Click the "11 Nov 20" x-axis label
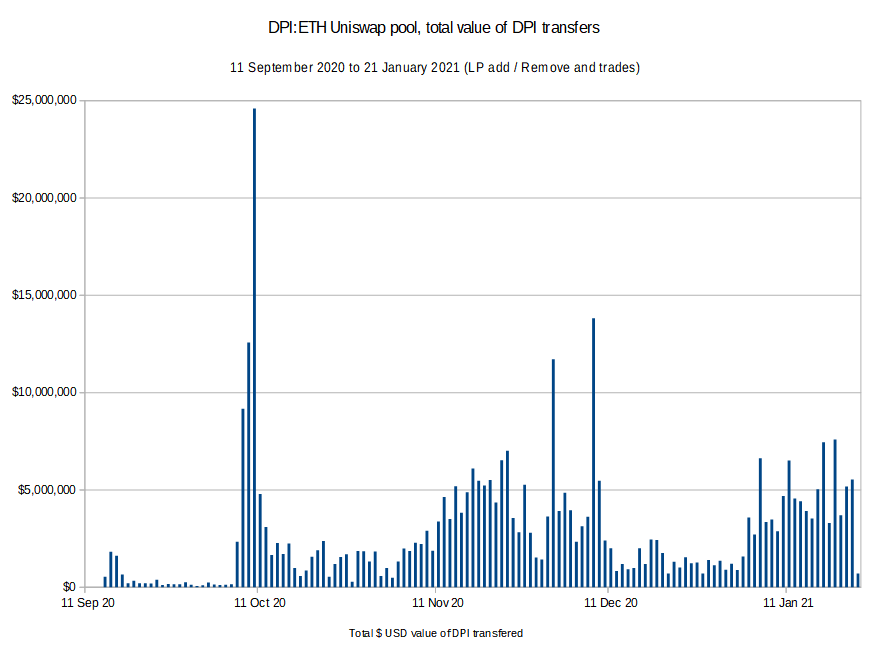The height and width of the screenshot is (650, 872). (438, 603)
